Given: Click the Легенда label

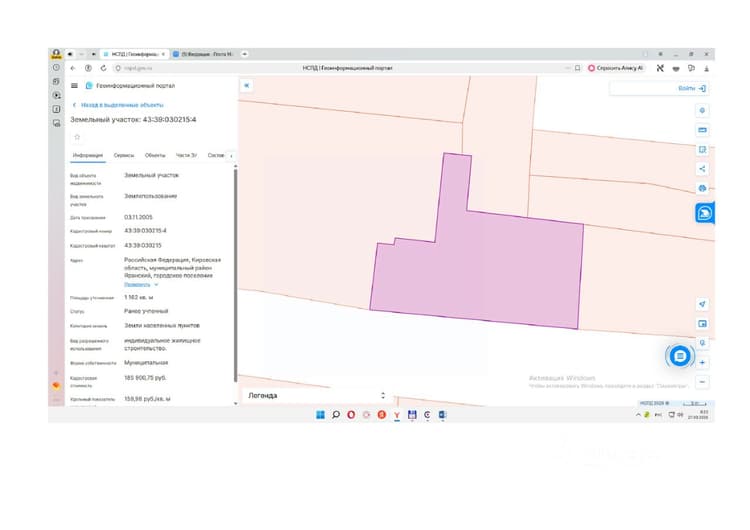Looking at the screenshot, I should coord(263,396).
